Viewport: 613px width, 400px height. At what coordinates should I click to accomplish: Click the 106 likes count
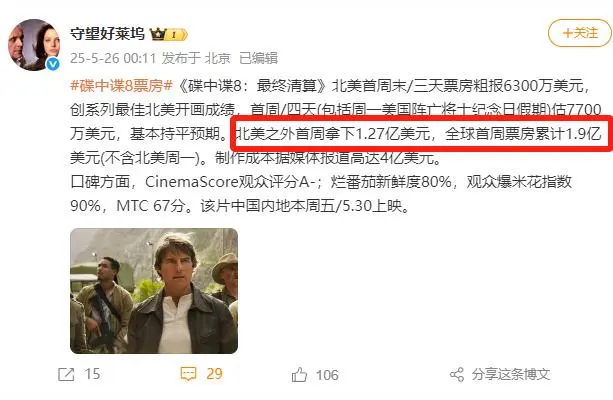point(327,375)
